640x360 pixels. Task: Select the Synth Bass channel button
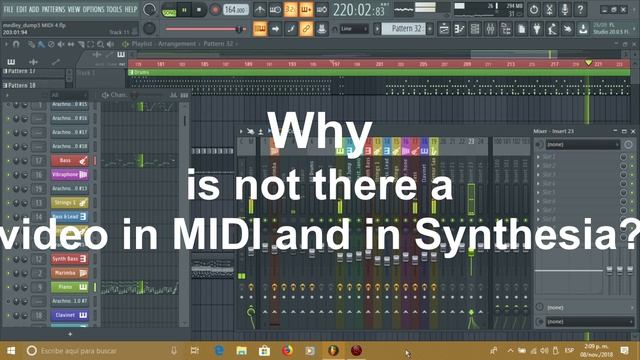70,259
